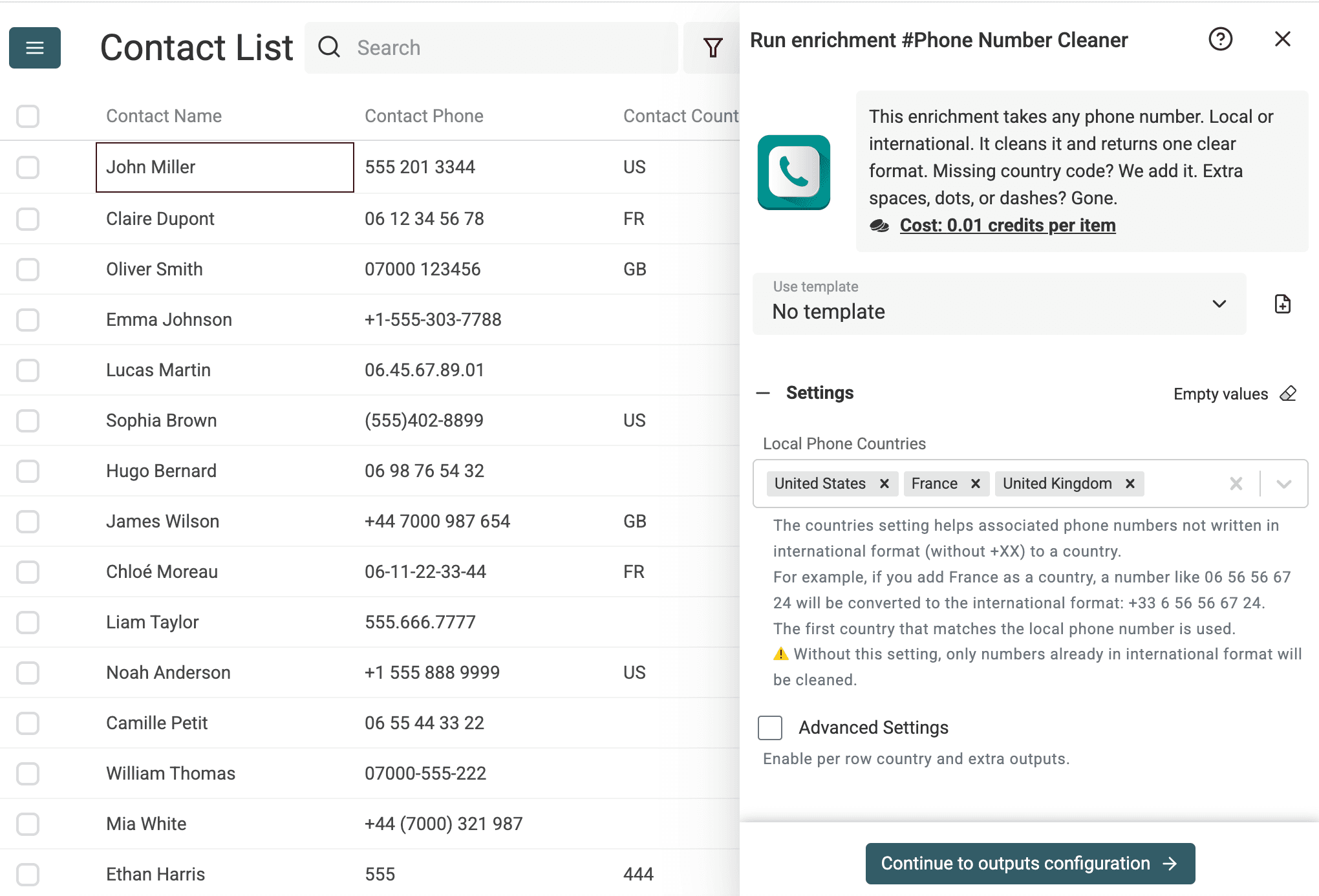Image resolution: width=1319 pixels, height=896 pixels.
Task: Remove the United Kingdom country tag
Action: tap(1130, 484)
